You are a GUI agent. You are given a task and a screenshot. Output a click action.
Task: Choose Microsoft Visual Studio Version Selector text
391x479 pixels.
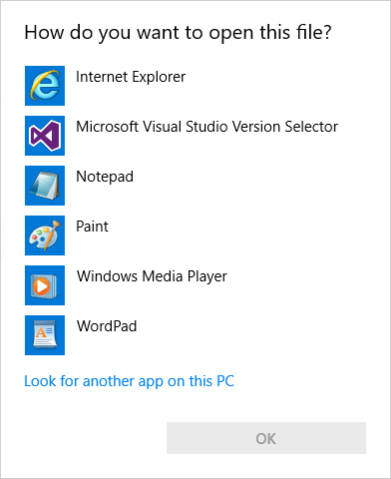207,127
